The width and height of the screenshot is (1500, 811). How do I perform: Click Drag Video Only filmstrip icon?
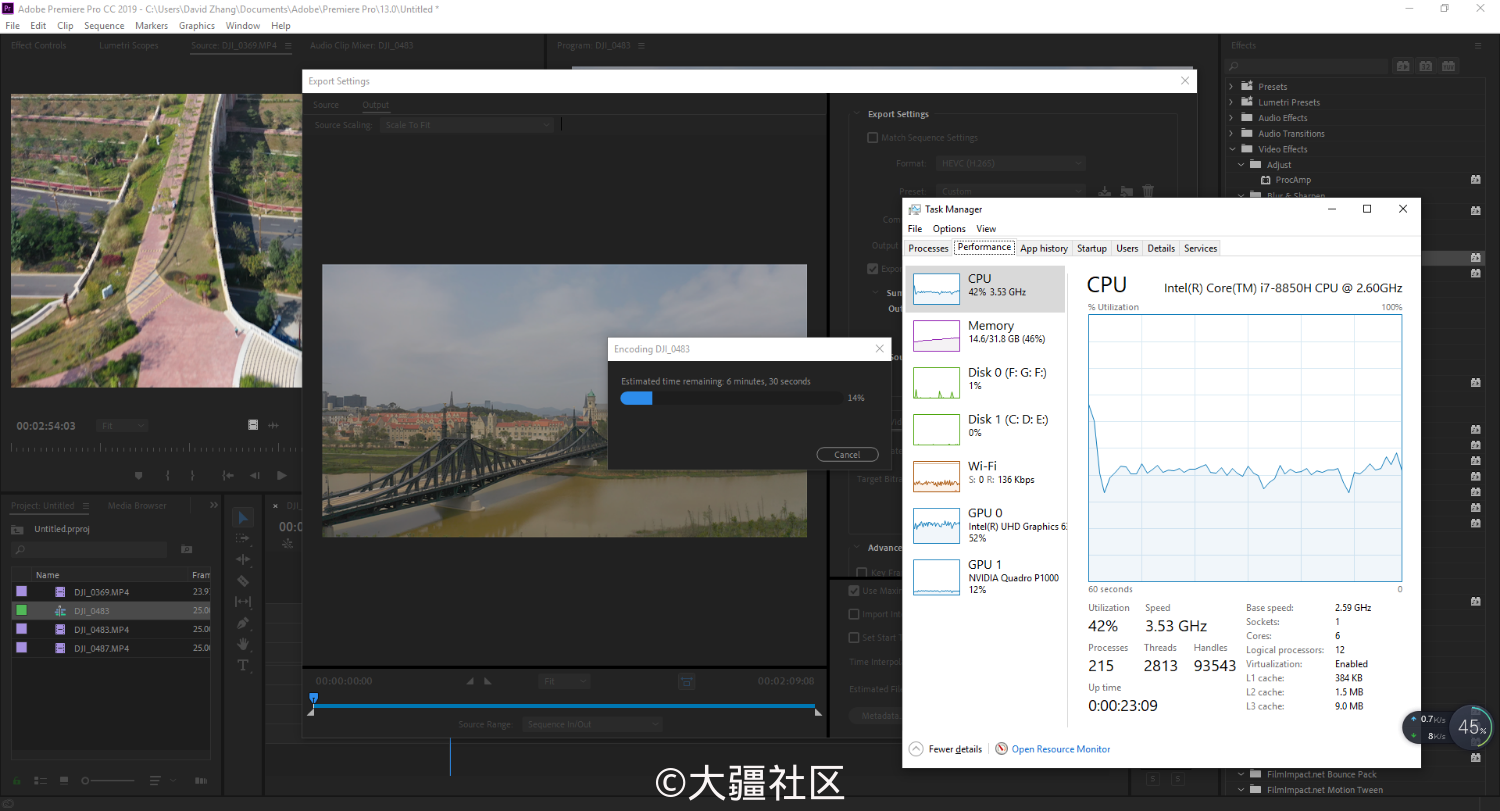coord(253,425)
